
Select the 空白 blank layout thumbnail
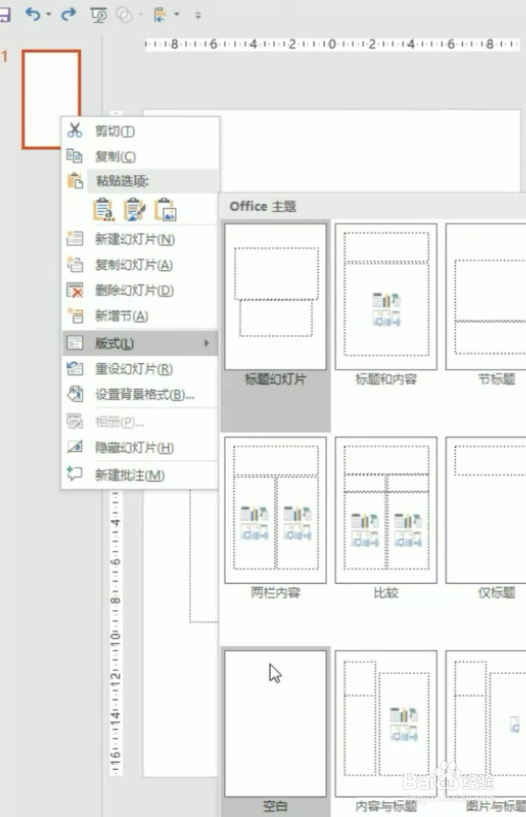(x=275, y=723)
